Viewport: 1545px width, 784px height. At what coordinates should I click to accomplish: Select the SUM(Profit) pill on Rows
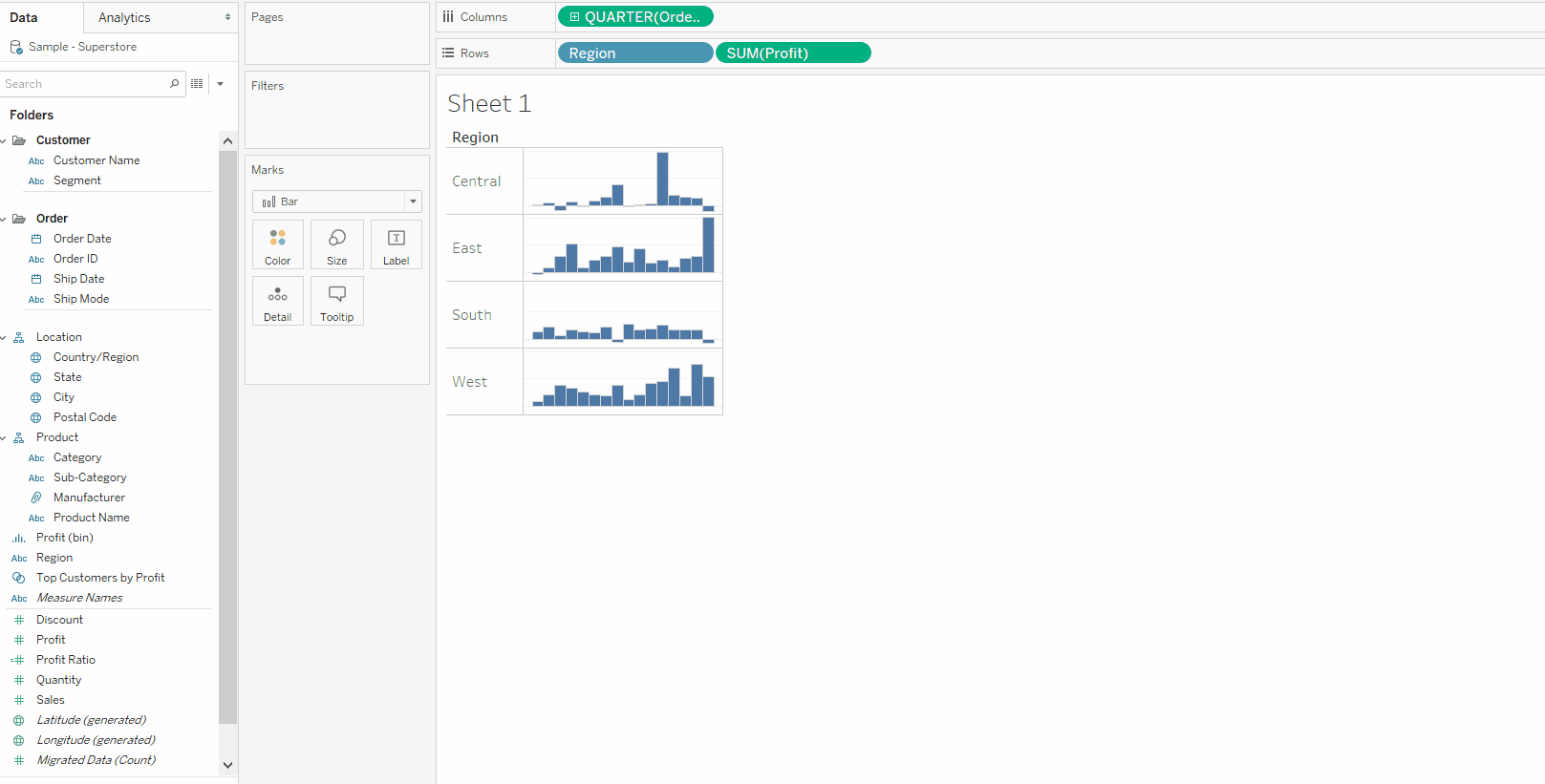793,53
